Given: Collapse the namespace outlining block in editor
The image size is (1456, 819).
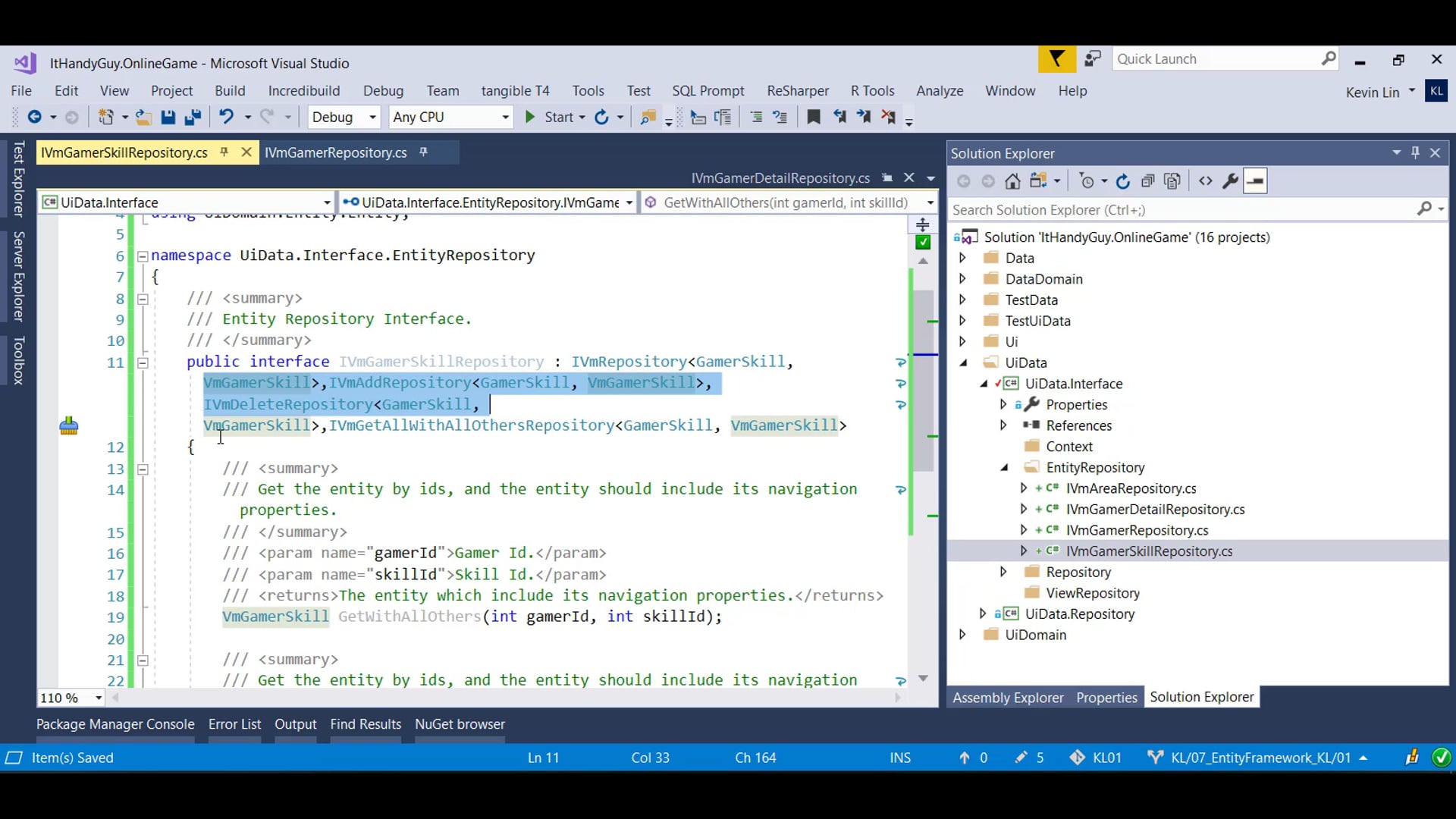Looking at the screenshot, I should (142, 256).
